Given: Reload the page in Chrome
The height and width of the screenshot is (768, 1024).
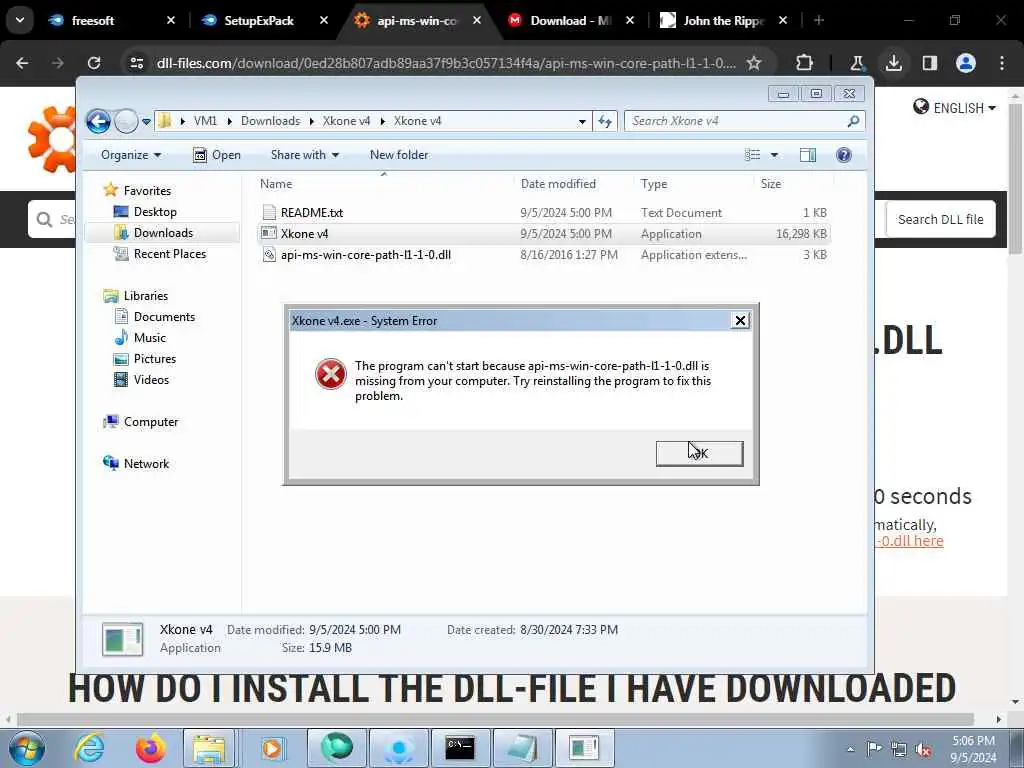Looking at the screenshot, I should pos(94,63).
